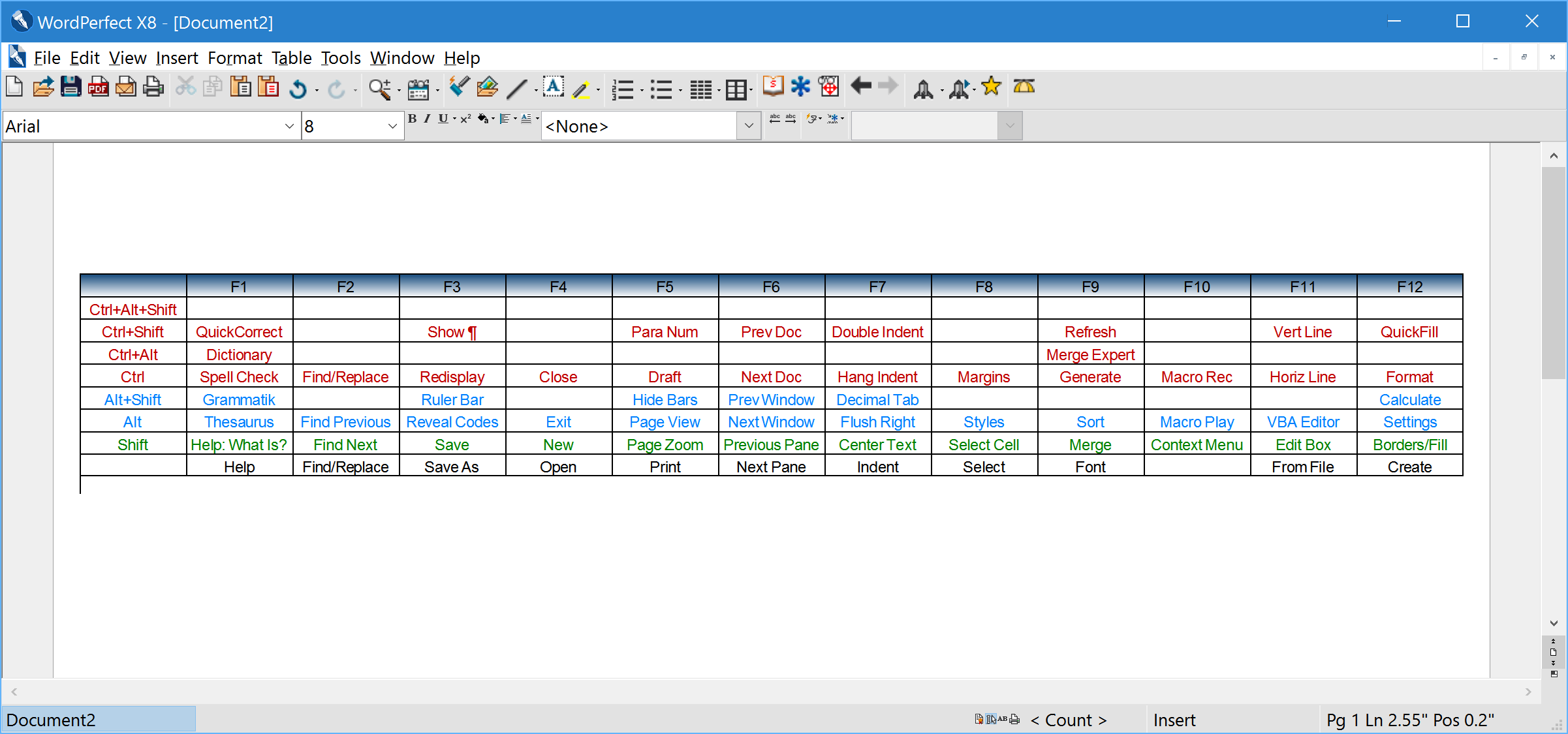
Task: Click the Print icon in toolbar
Action: point(153,87)
